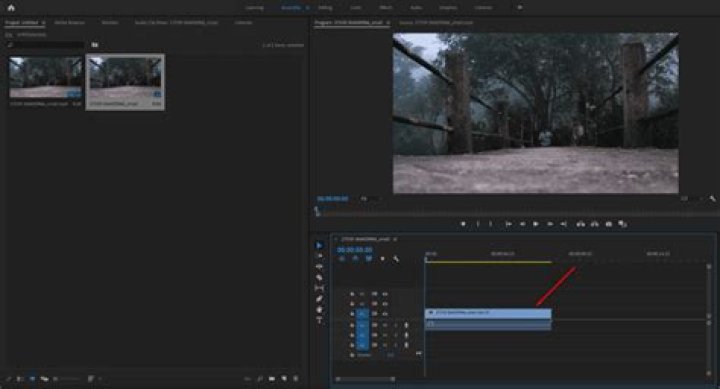Open Audio Clip Mixer tab
Image resolution: width=720 pixels, height=389 pixels.
[x=176, y=23]
